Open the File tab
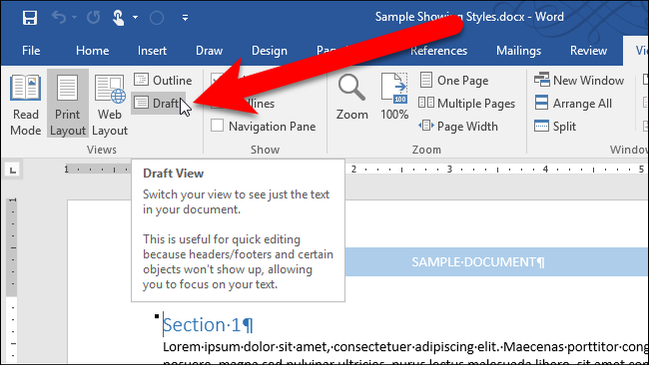 click(x=31, y=50)
